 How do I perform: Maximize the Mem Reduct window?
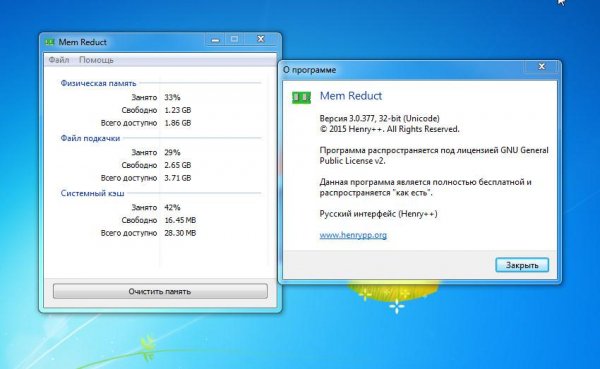coord(234,39)
